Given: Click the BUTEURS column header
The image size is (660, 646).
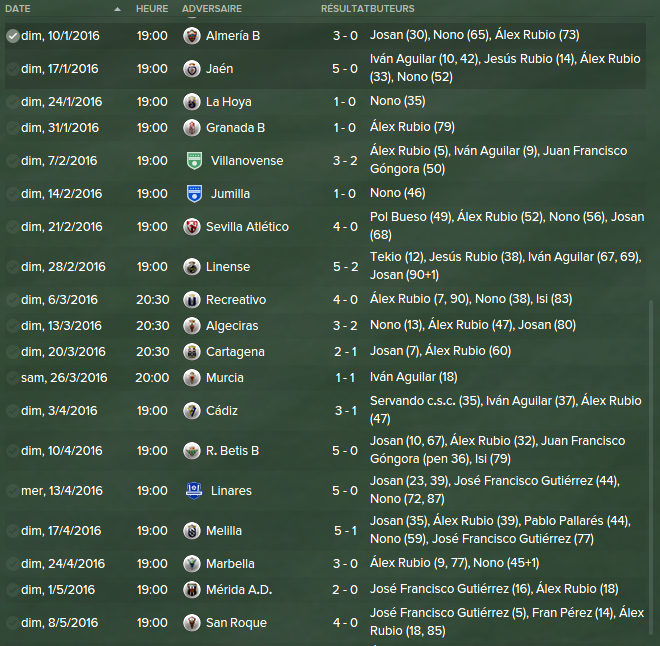Looking at the screenshot, I should point(394,9).
